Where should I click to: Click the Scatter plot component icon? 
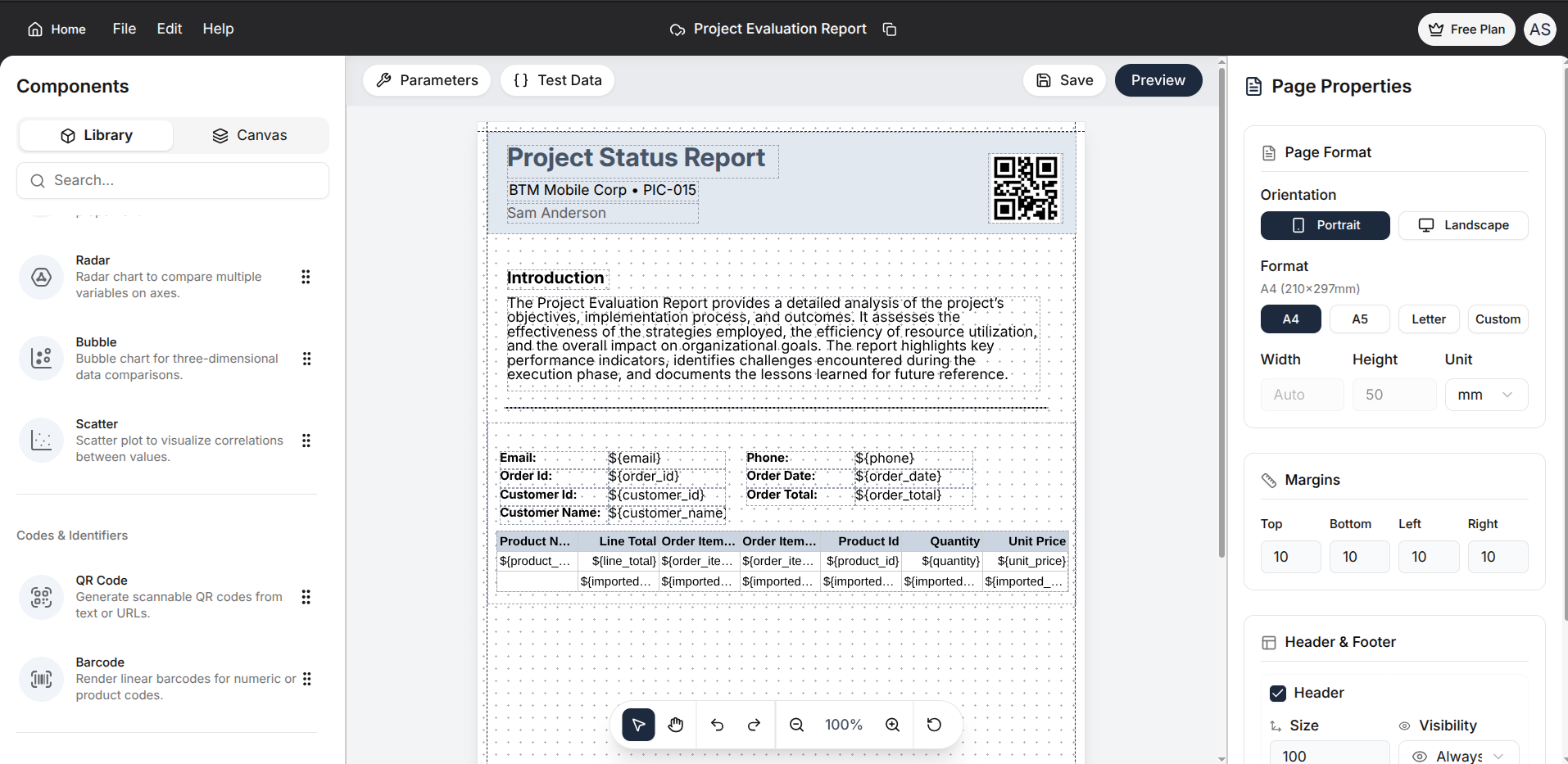click(x=41, y=441)
